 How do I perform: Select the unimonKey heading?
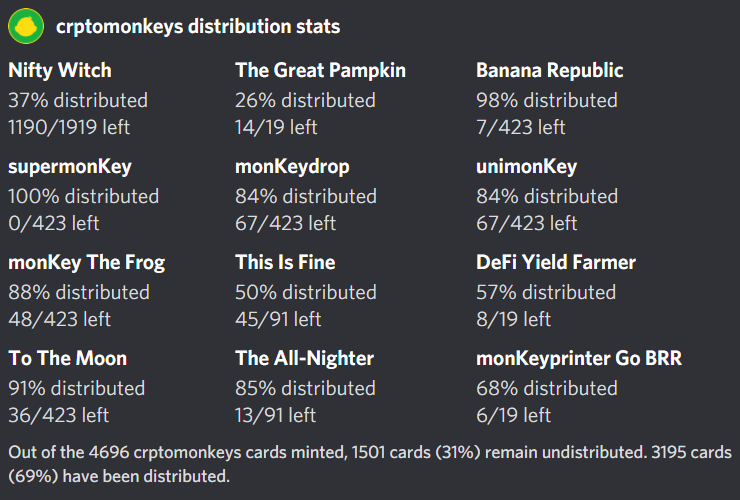tap(527, 167)
